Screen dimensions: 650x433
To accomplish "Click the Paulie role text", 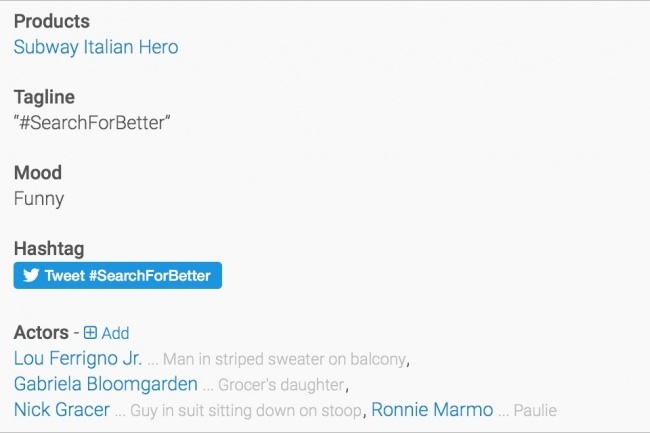I will [535, 411].
